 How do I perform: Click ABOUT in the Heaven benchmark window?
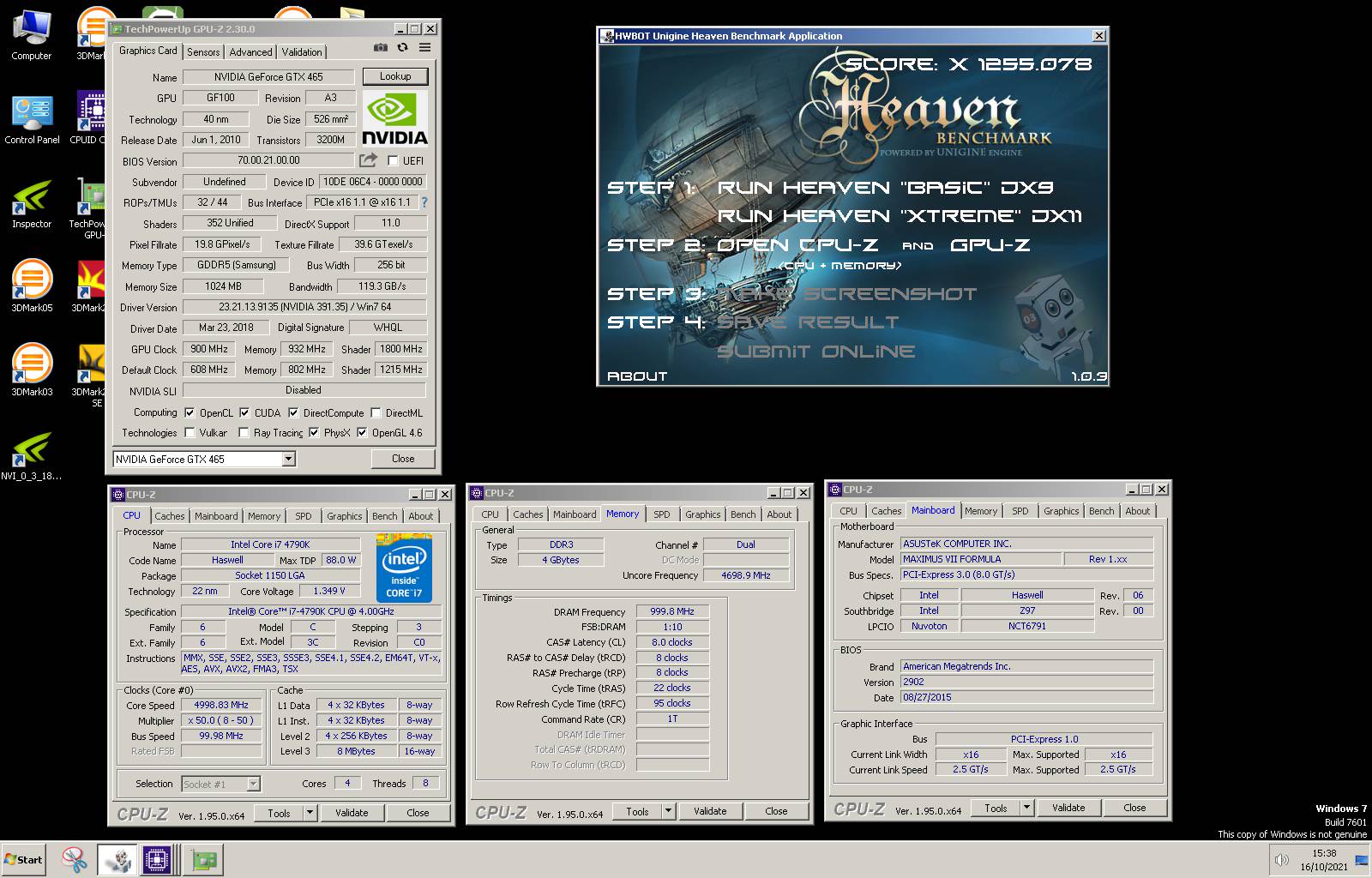637,376
